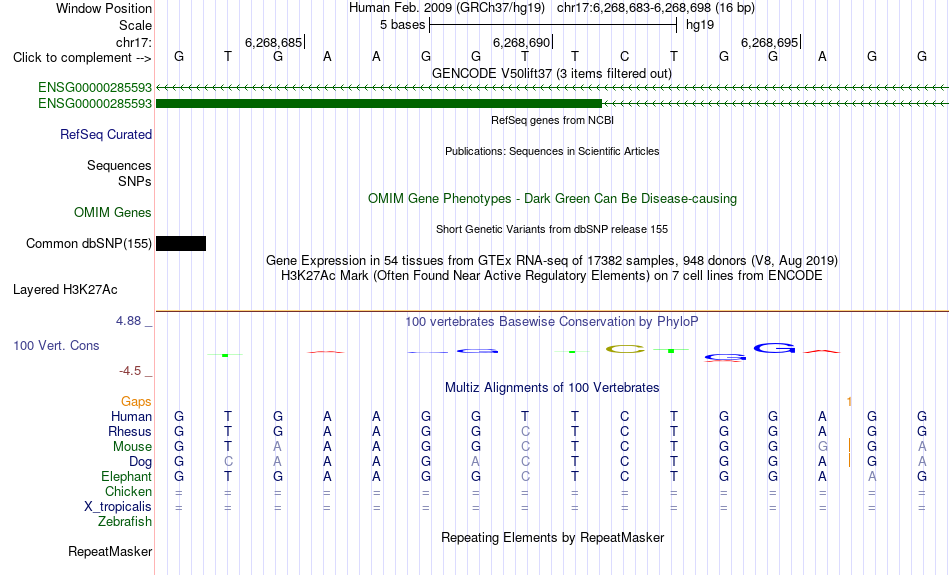Screen dimensions: 950x575
Task: Click the Mouse species row label
Action: click(x=132, y=447)
